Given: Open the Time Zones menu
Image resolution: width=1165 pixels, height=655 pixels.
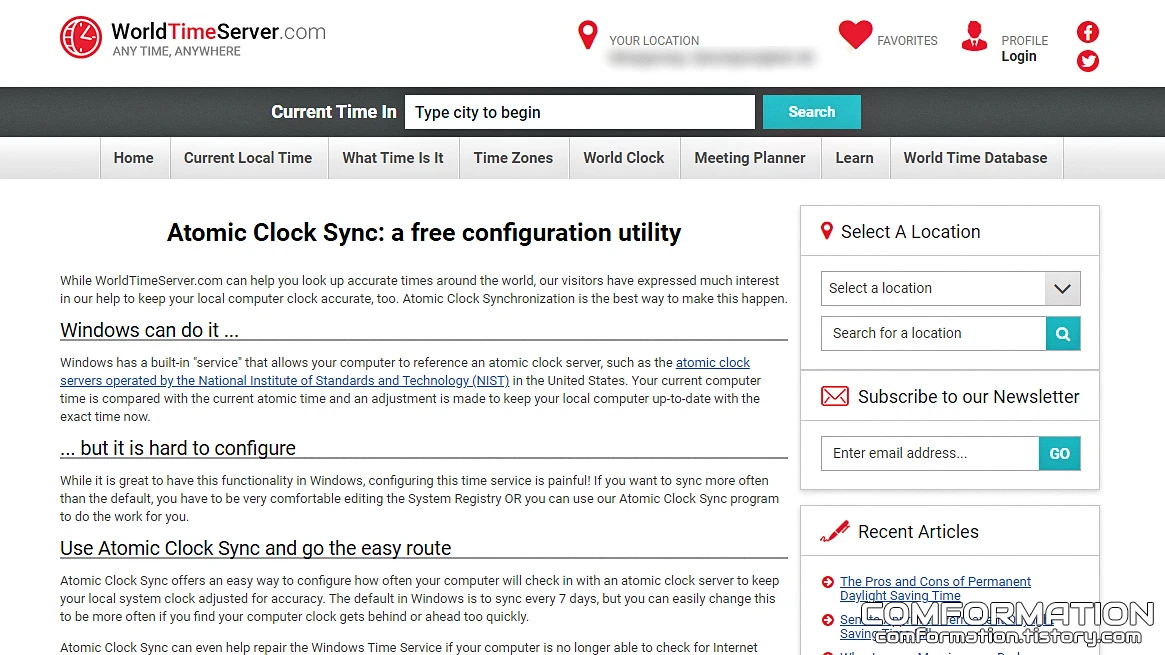Looking at the screenshot, I should (513, 158).
